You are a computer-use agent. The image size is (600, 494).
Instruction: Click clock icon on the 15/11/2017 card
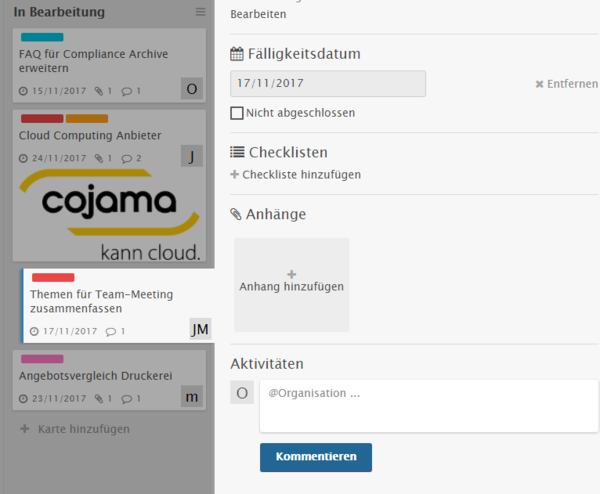coord(23,91)
